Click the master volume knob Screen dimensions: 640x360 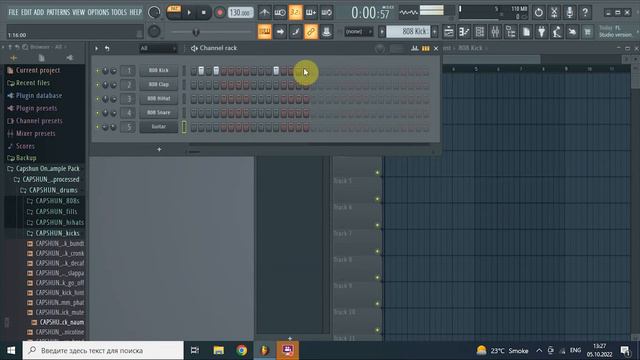pos(154,13)
